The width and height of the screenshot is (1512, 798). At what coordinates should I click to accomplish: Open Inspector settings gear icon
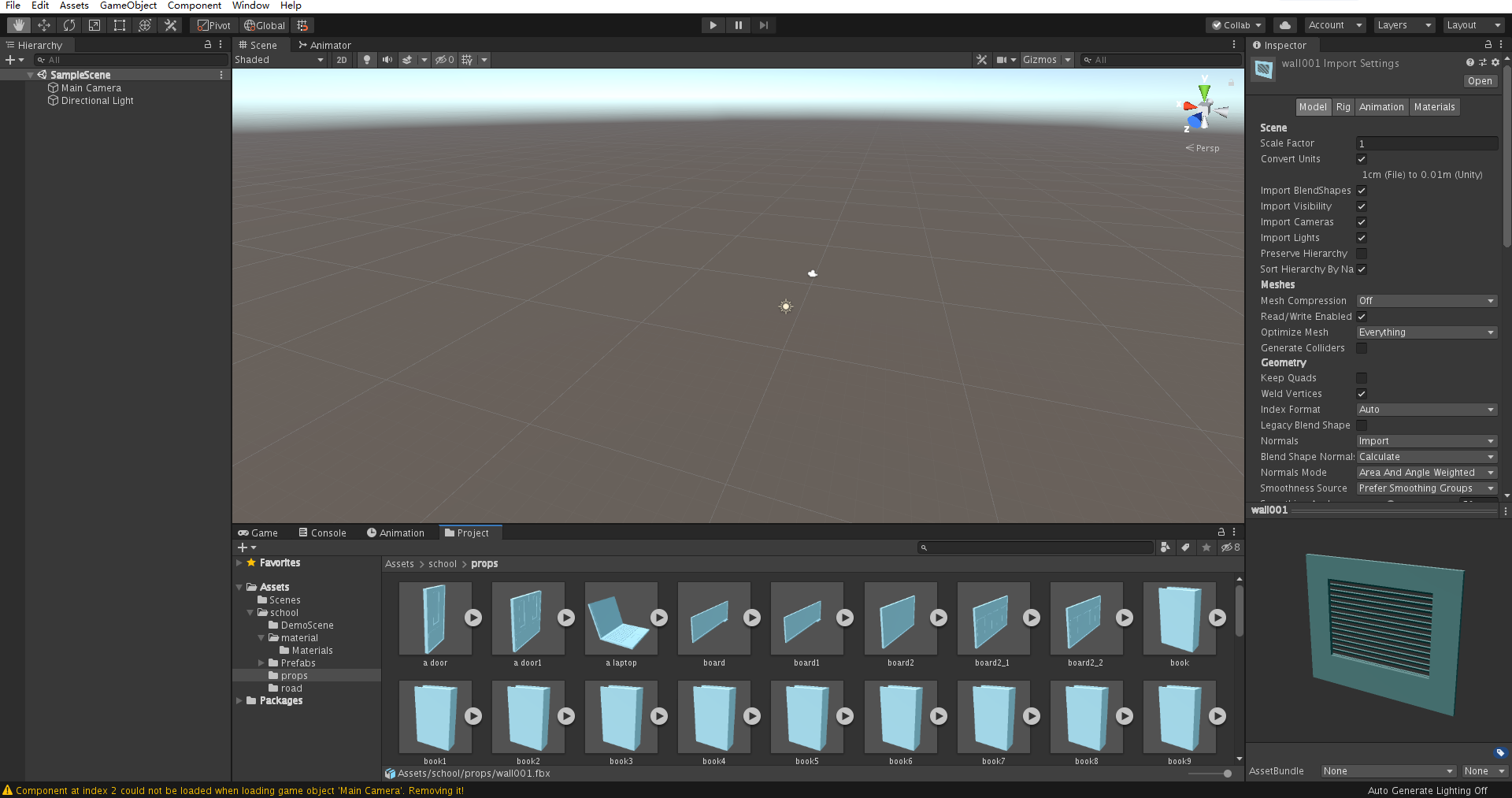(x=1495, y=62)
